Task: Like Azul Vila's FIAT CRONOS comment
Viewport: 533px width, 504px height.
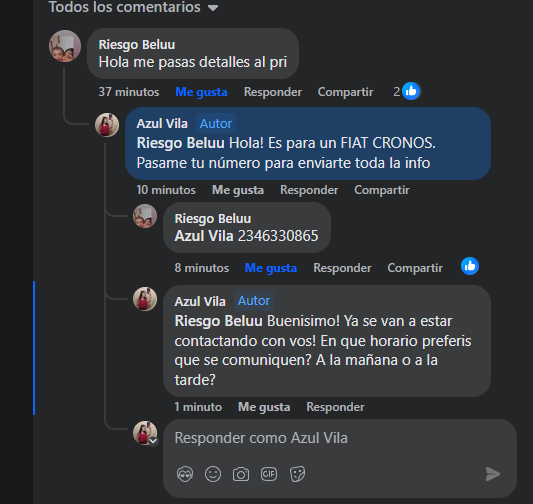Action: (238, 190)
